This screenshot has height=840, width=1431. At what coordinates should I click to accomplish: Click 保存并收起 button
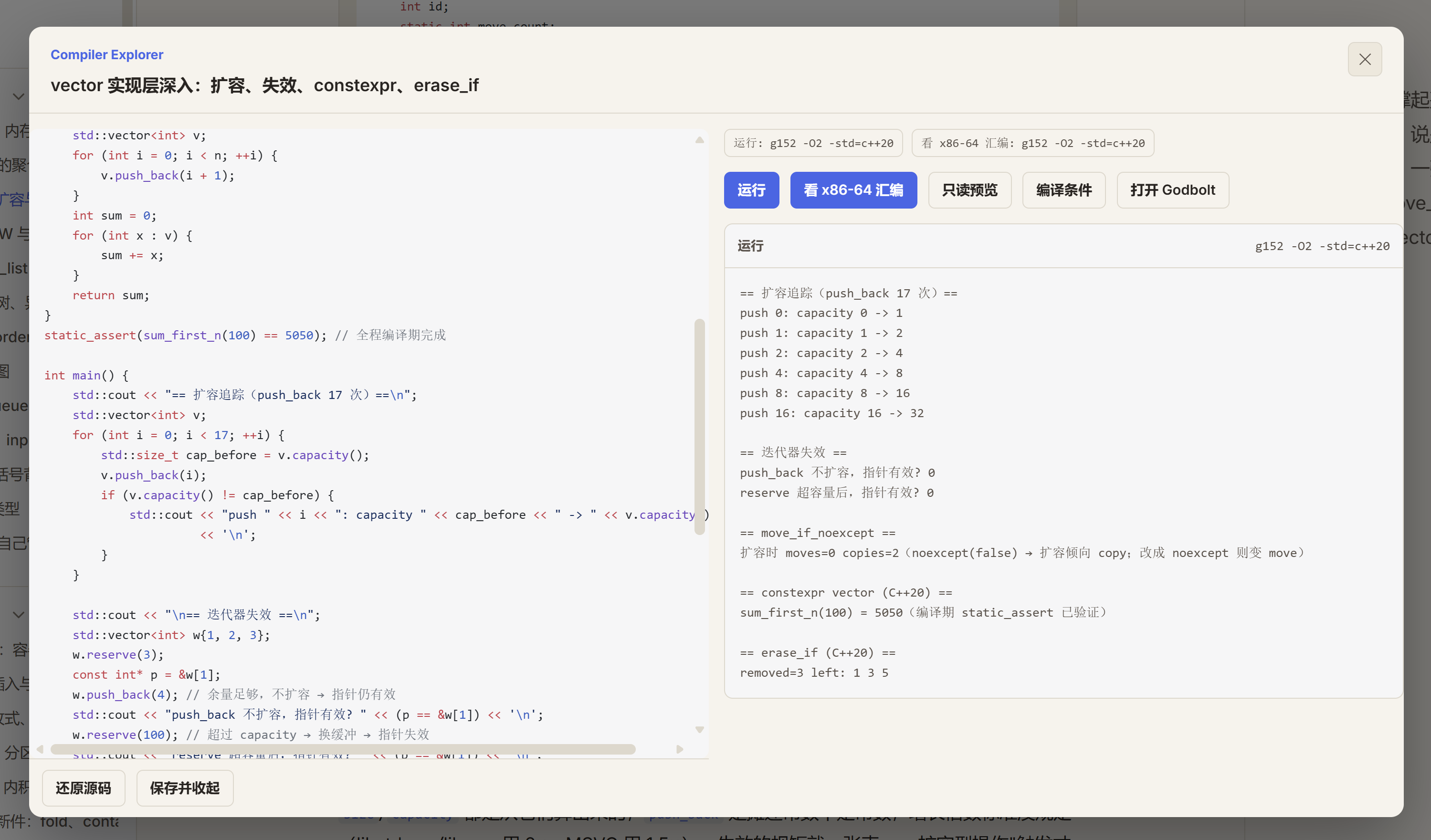185,788
